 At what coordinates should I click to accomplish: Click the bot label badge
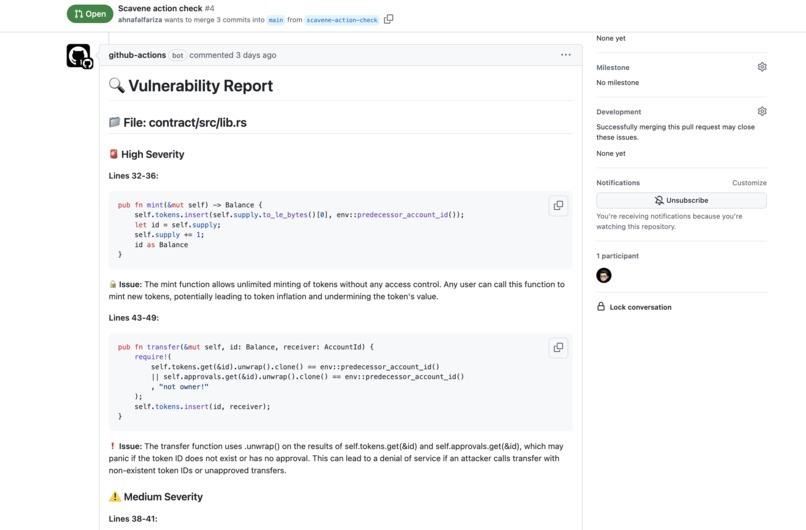coord(177,55)
